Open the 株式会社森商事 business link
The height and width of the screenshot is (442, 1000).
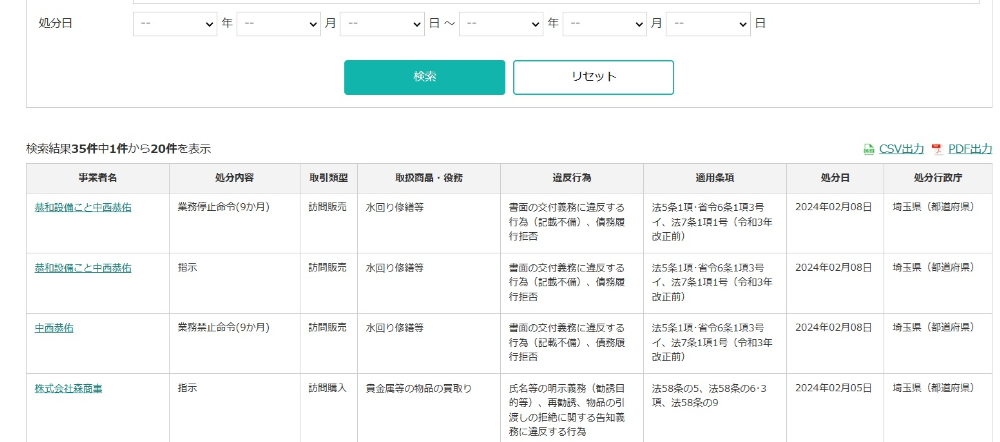pos(68,388)
